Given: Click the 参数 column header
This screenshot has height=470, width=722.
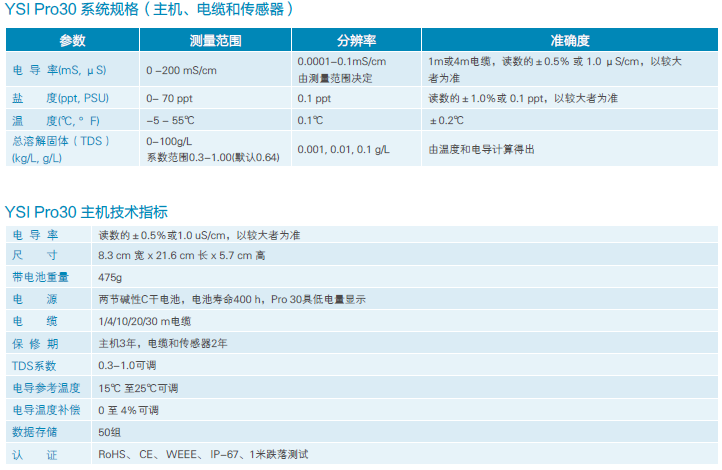Looking at the screenshot, I should click(x=72, y=41).
